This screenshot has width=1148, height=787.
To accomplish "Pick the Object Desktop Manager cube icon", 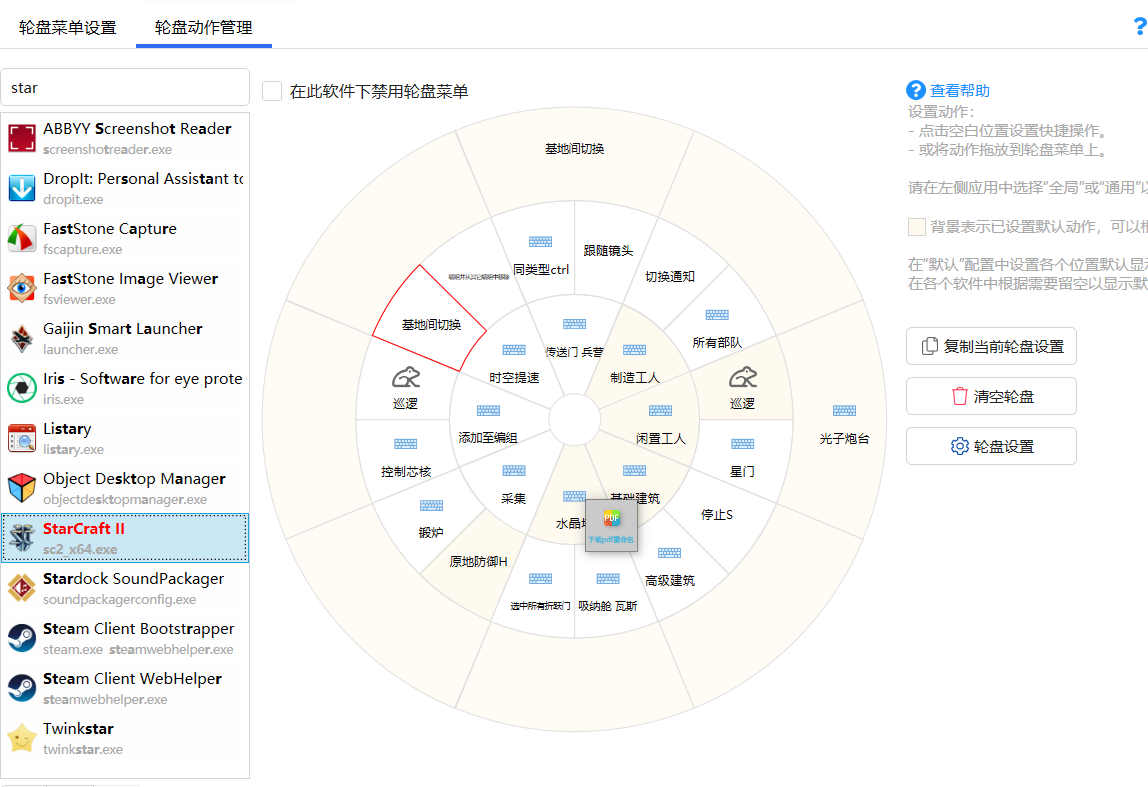I will [x=22, y=488].
